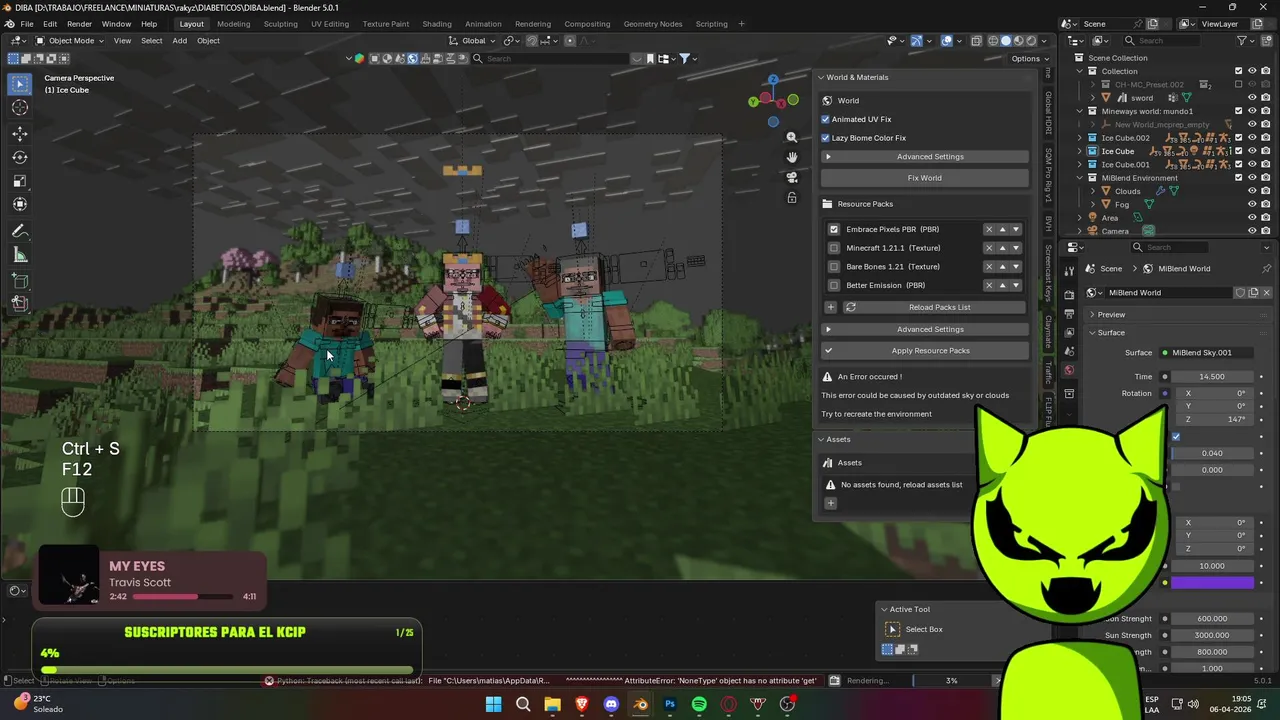Click the purple color swatch in World properties
The image size is (1280, 720).
click(x=1212, y=582)
